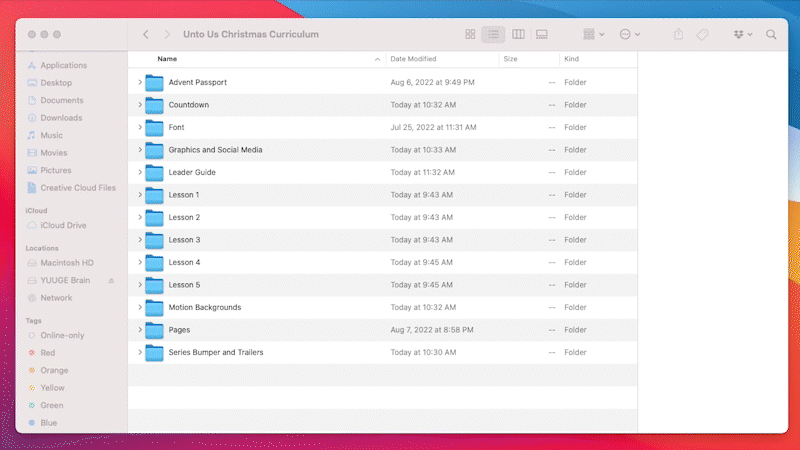Expand the Lesson 4 folder
This screenshot has width=800, height=450.
[x=140, y=262]
